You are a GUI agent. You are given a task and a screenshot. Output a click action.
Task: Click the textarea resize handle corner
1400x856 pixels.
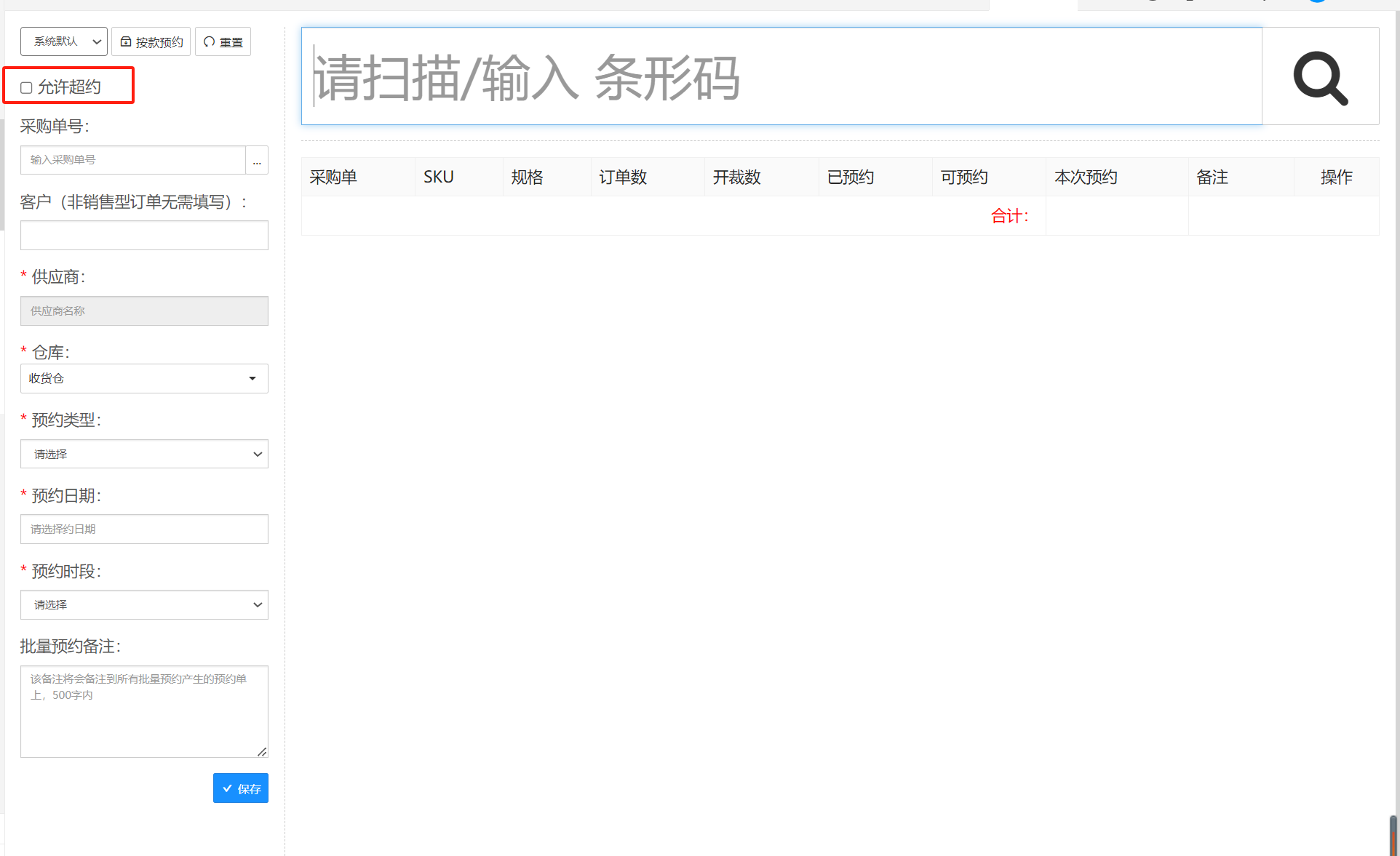[x=262, y=751]
